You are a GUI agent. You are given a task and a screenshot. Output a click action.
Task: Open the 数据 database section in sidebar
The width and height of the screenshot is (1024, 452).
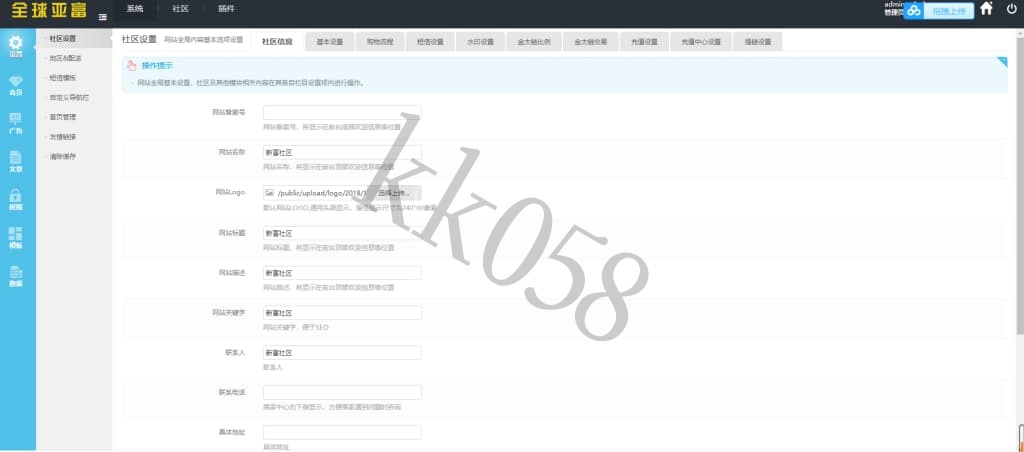[16, 276]
